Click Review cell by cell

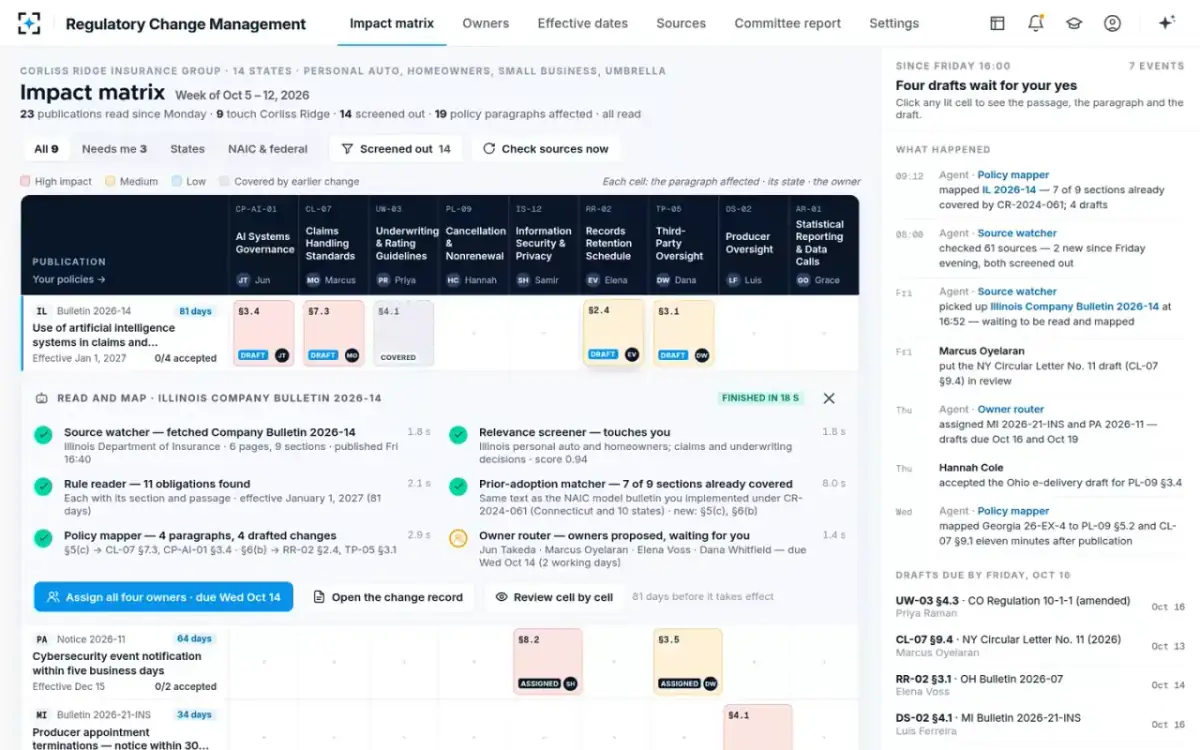tap(554, 597)
